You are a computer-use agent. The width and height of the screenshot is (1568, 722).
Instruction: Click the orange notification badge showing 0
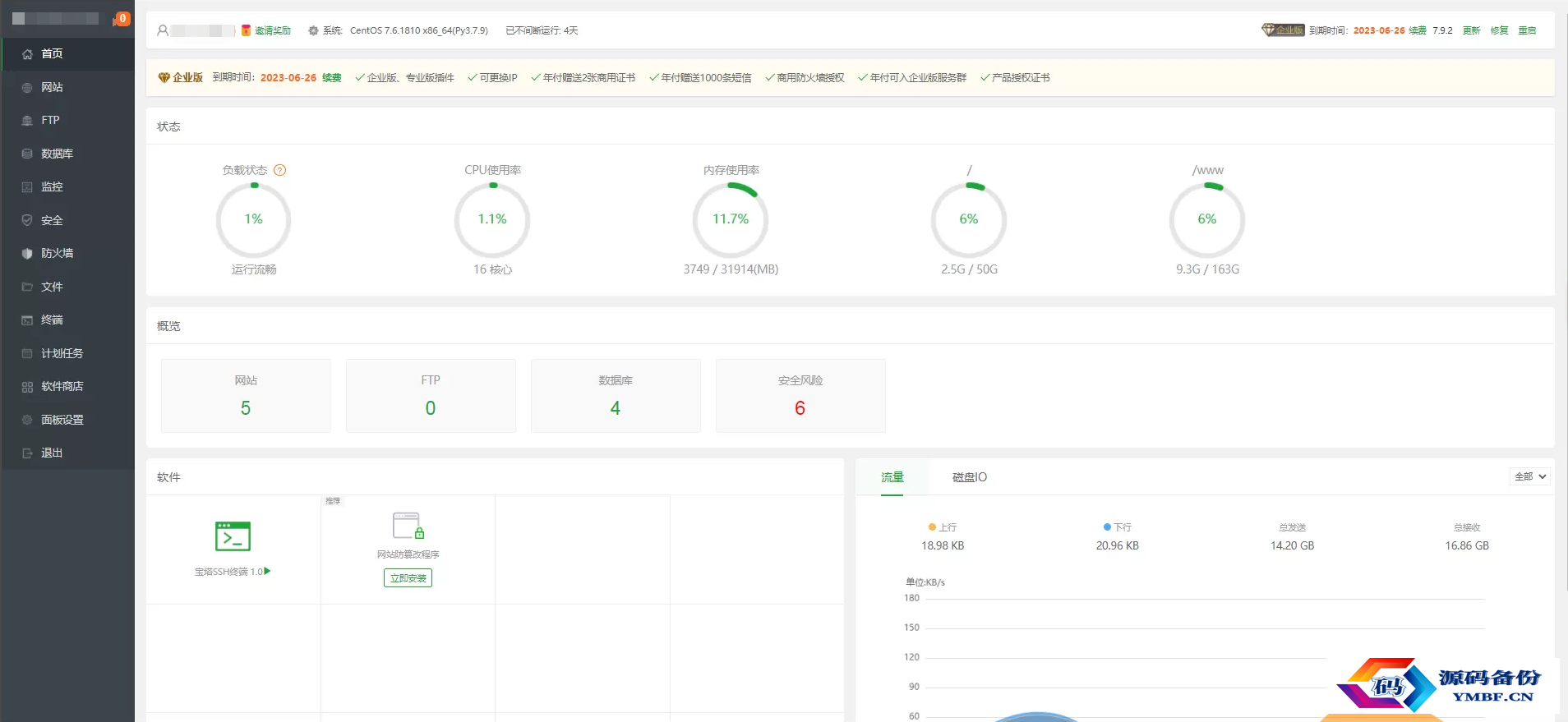pos(122,18)
